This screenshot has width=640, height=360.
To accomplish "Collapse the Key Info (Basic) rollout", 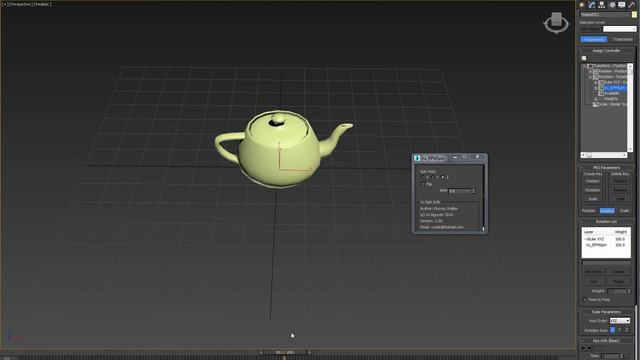I will pyautogui.click(x=582, y=340).
